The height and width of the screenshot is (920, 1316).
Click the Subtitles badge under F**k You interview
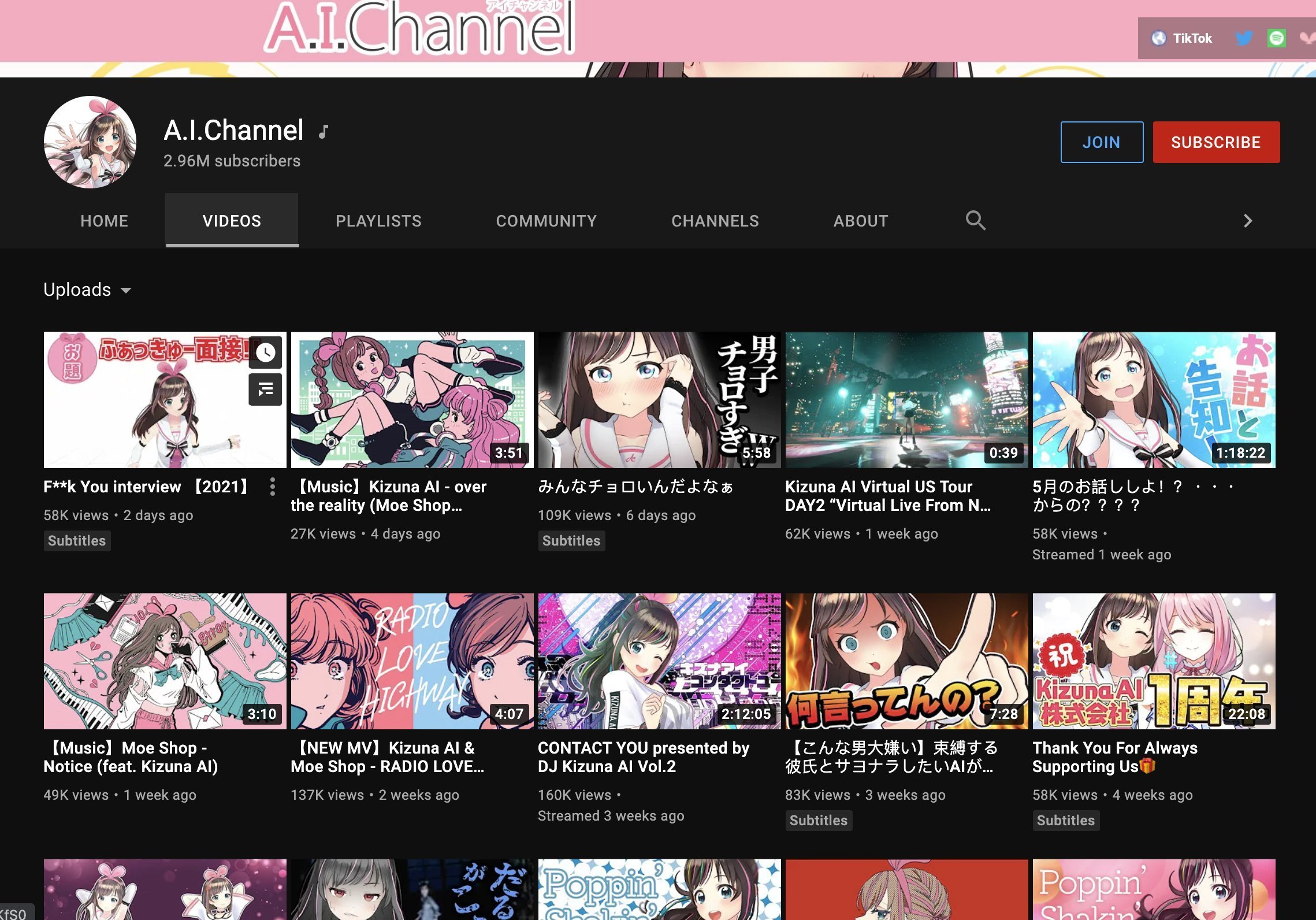click(x=77, y=541)
